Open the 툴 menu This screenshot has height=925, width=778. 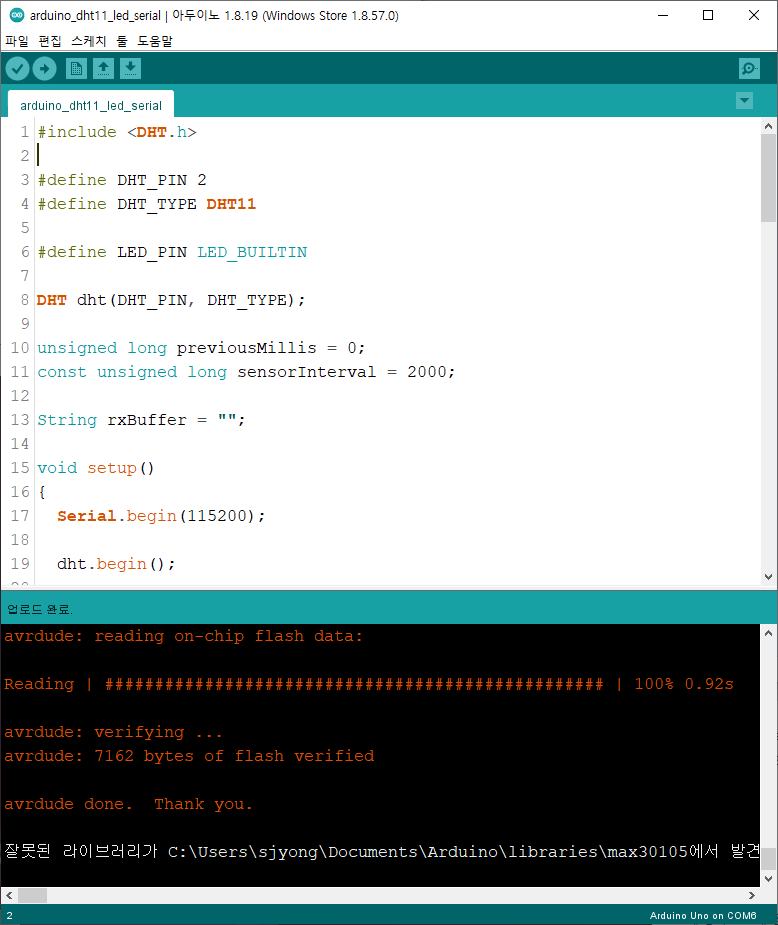pos(122,41)
